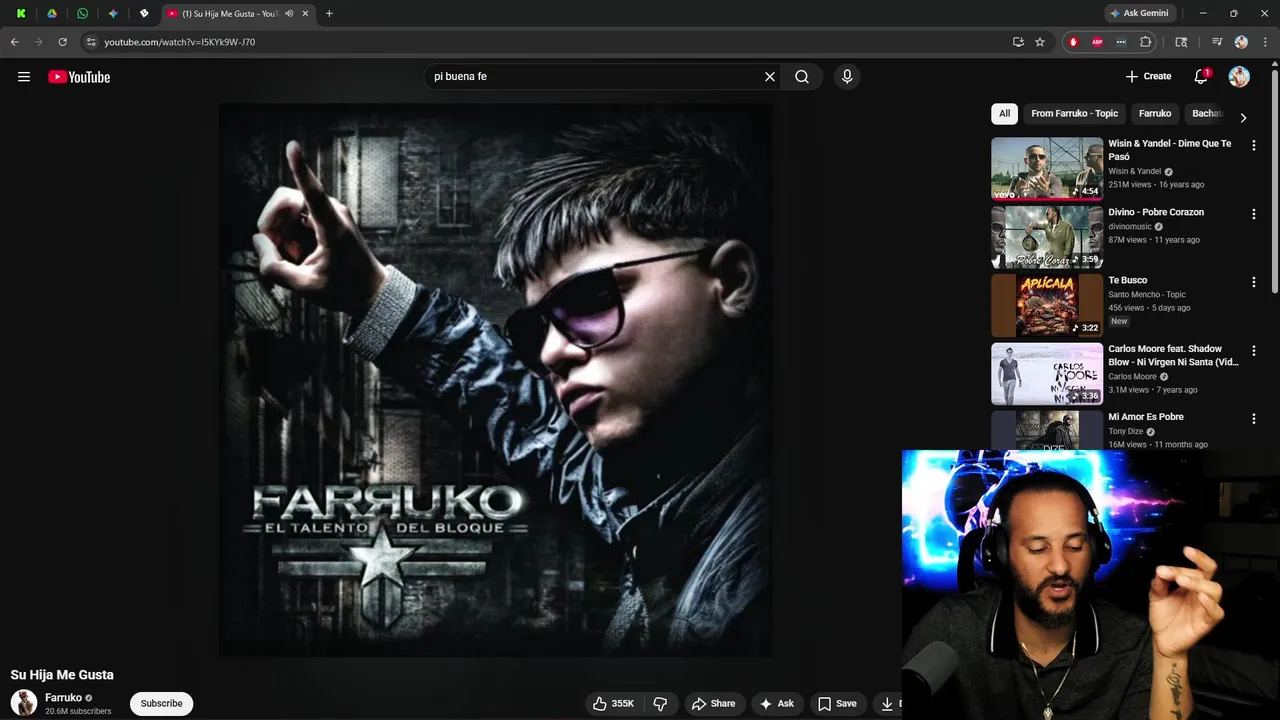1280x720 pixels.
Task: Open a new browser tab
Action: [x=329, y=14]
